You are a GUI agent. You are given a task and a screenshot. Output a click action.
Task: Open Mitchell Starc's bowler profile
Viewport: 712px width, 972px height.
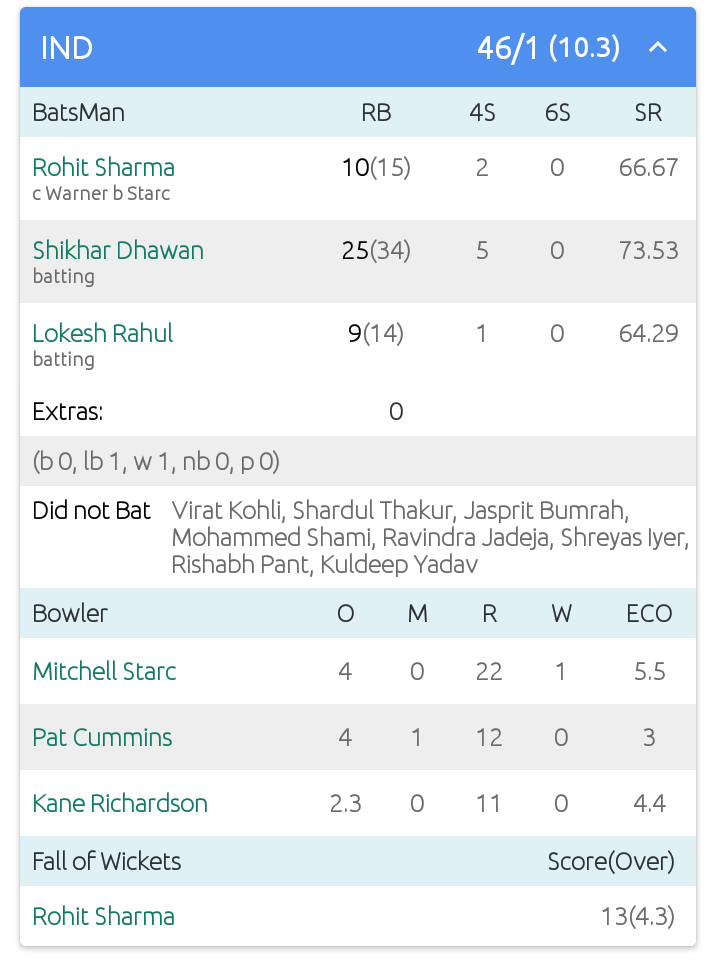(x=104, y=671)
